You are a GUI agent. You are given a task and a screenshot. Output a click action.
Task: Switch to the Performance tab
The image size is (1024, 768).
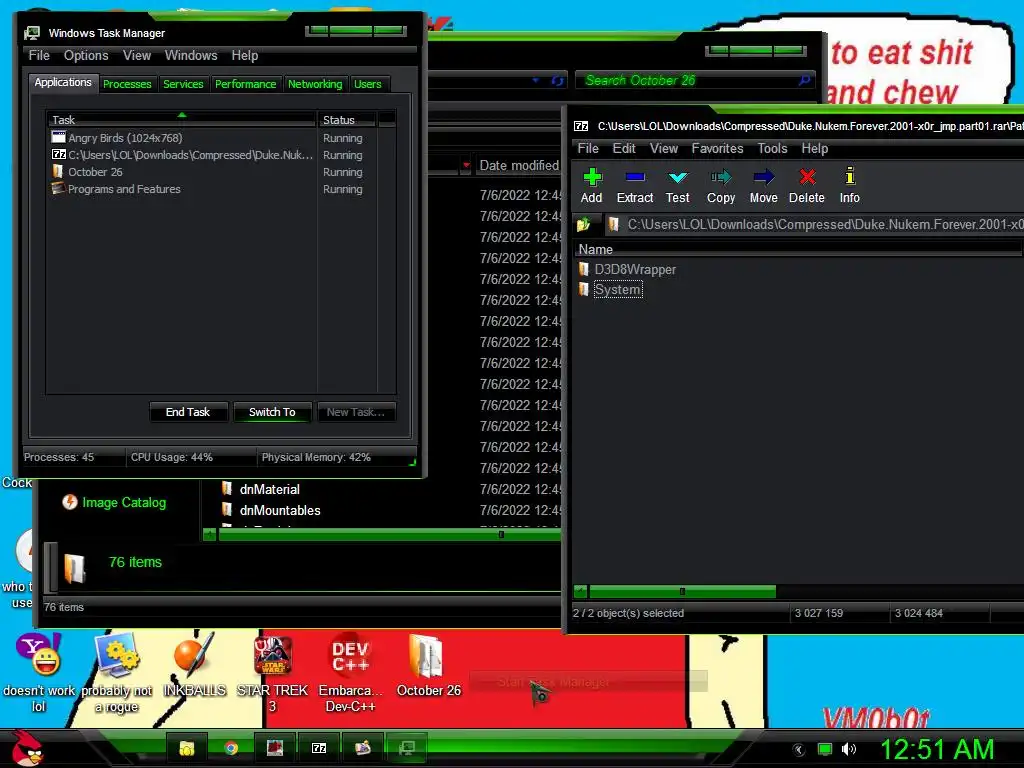pos(246,84)
